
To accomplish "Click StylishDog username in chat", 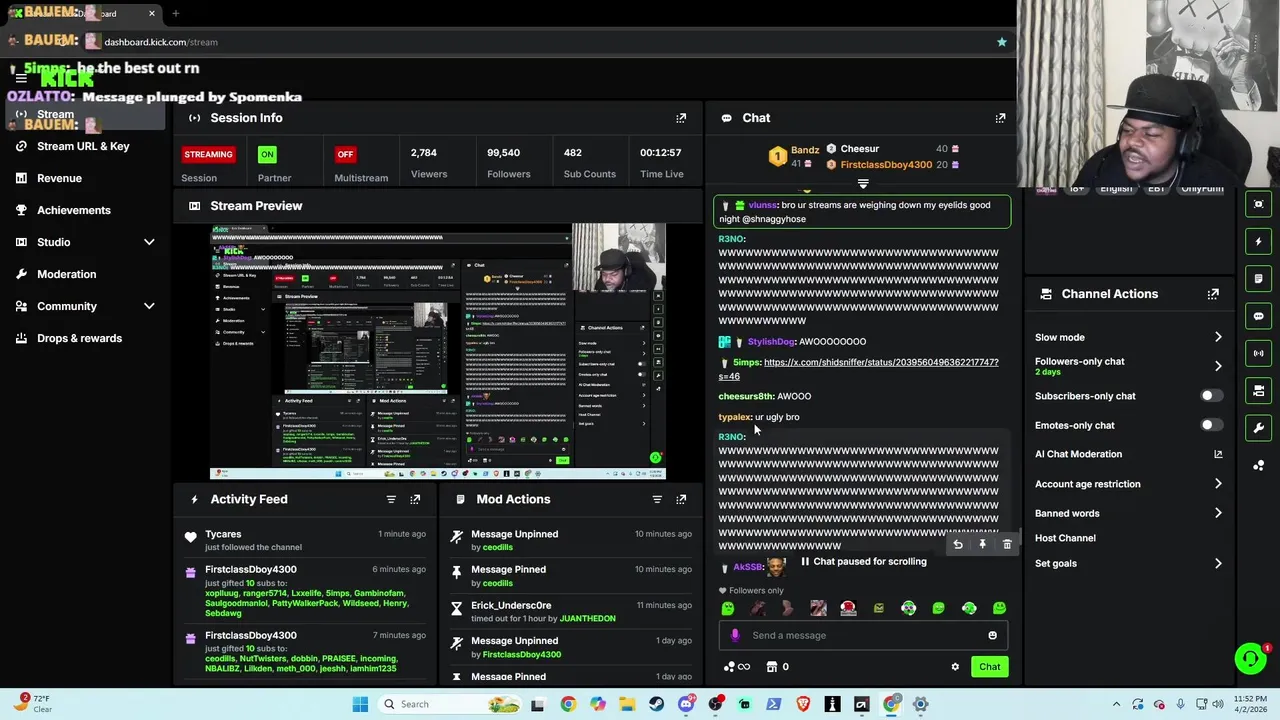I will (x=771, y=342).
